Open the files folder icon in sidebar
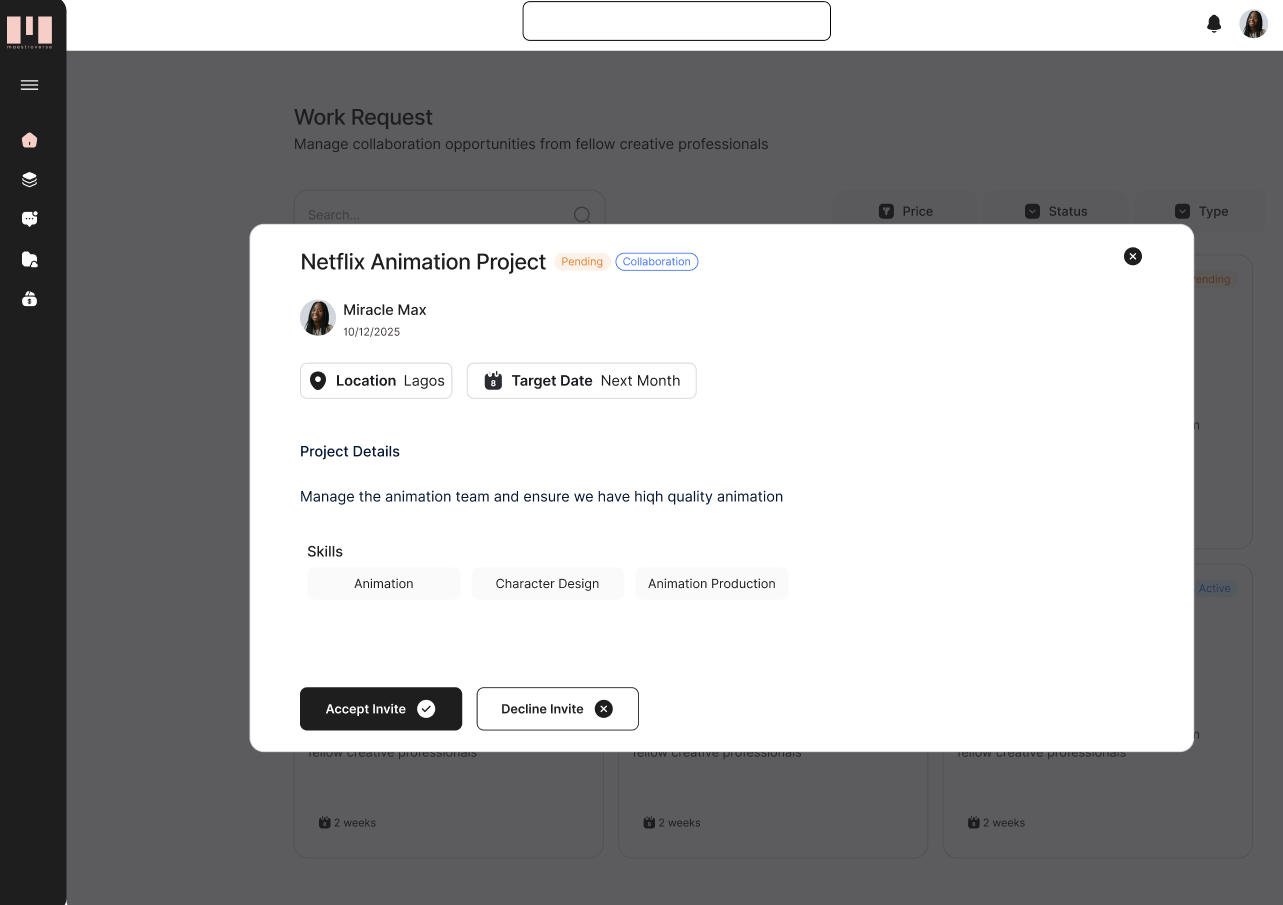 coord(29,259)
